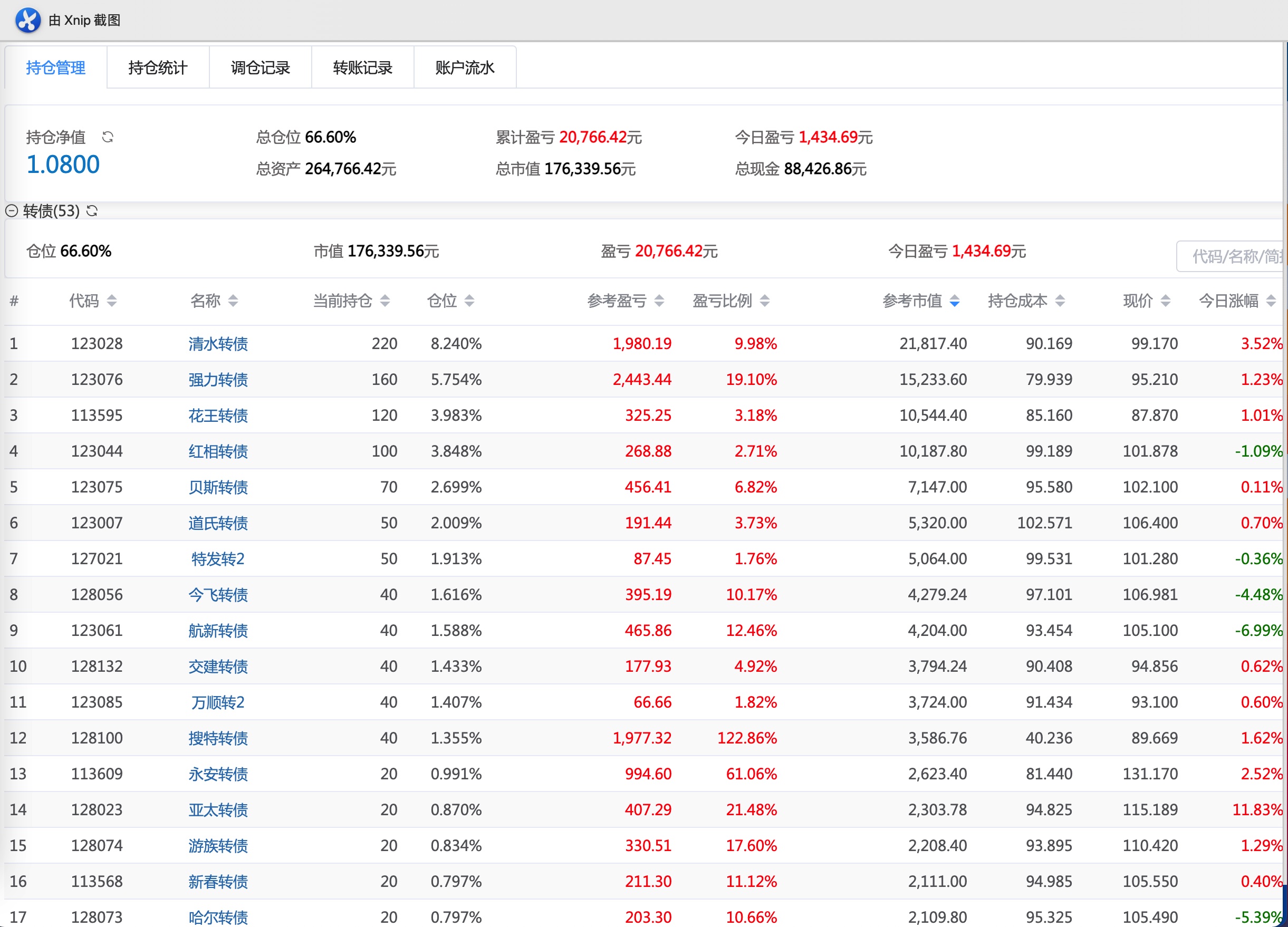Toggle the 持仓成本 sort arrows
1288x927 pixels.
tap(1060, 301)
